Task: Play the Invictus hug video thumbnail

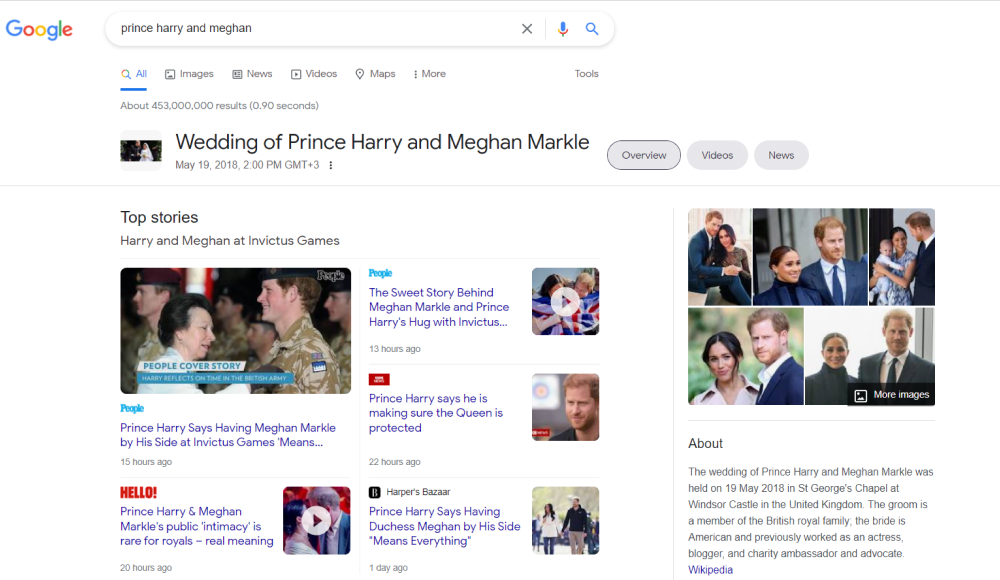Action: tap(565, 301)
